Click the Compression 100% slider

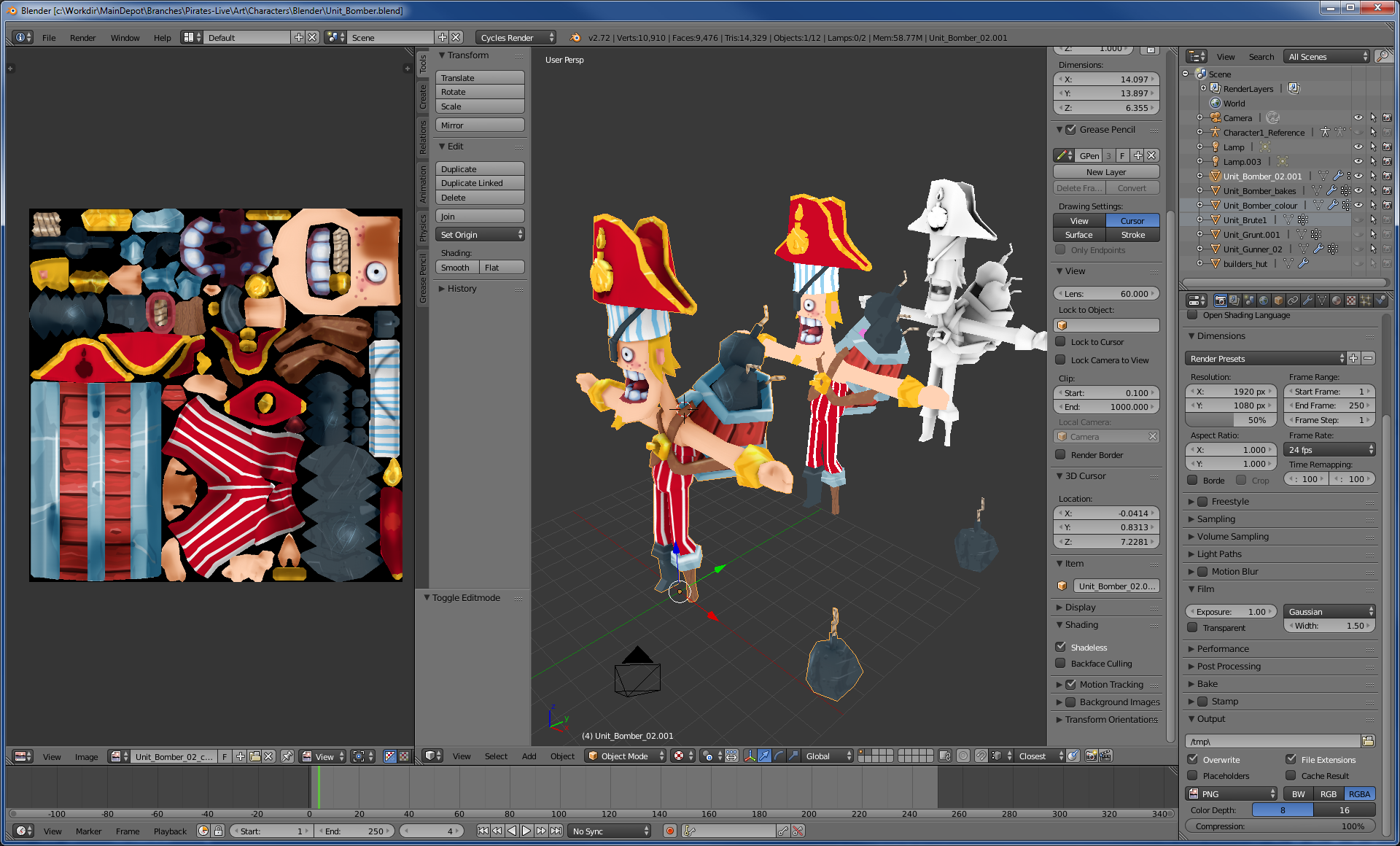1280,826
